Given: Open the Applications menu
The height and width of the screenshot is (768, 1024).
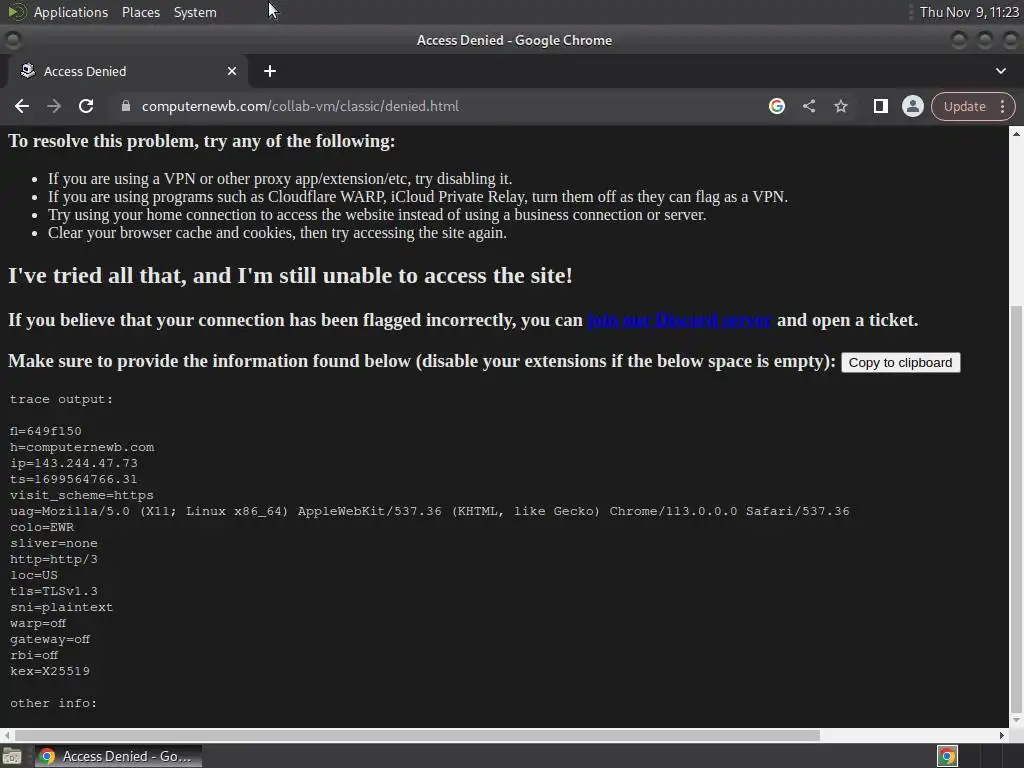Looking at the screenshot, I should click(71, 12).
